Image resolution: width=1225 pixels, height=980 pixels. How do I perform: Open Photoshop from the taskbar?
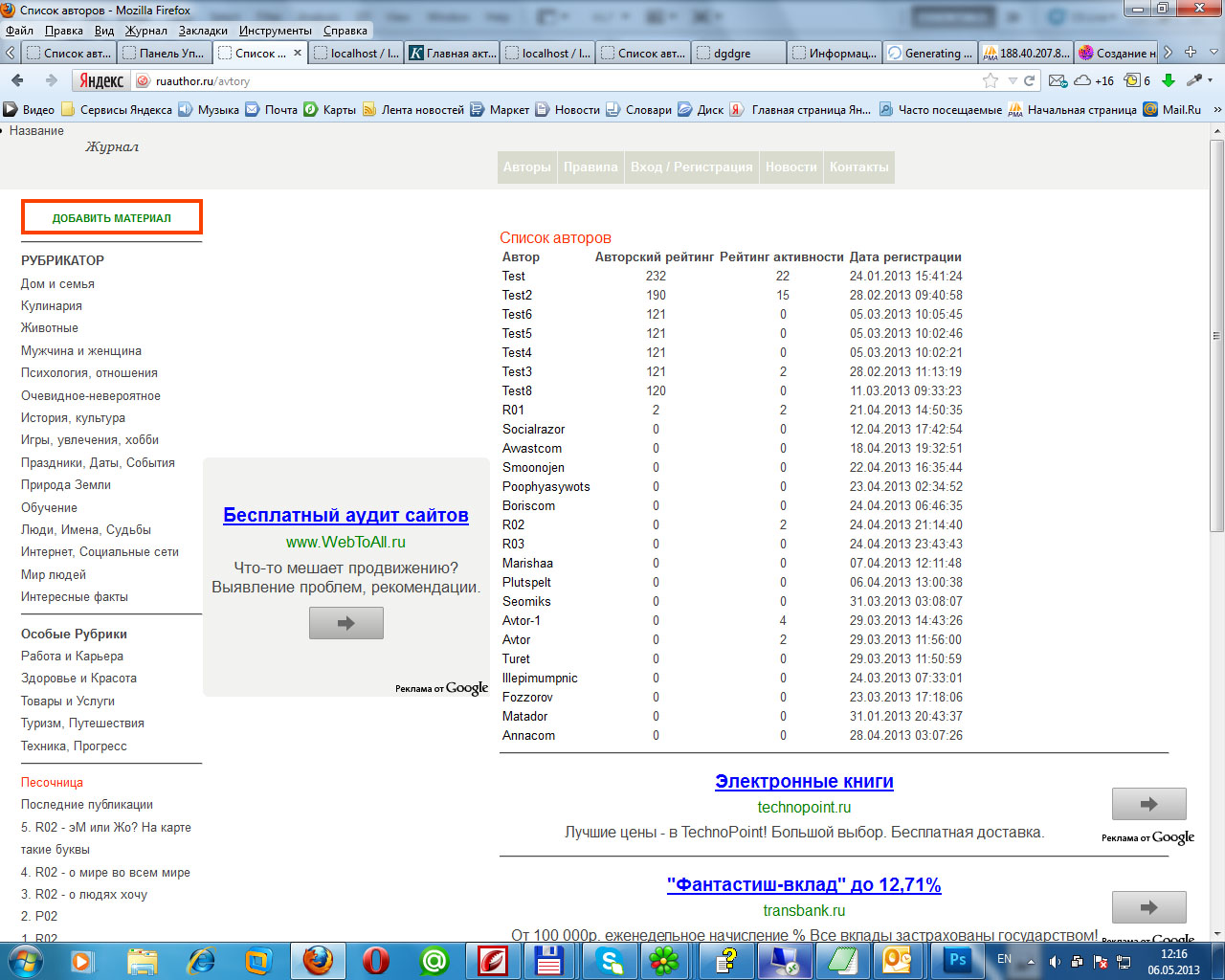pos(957,960)
